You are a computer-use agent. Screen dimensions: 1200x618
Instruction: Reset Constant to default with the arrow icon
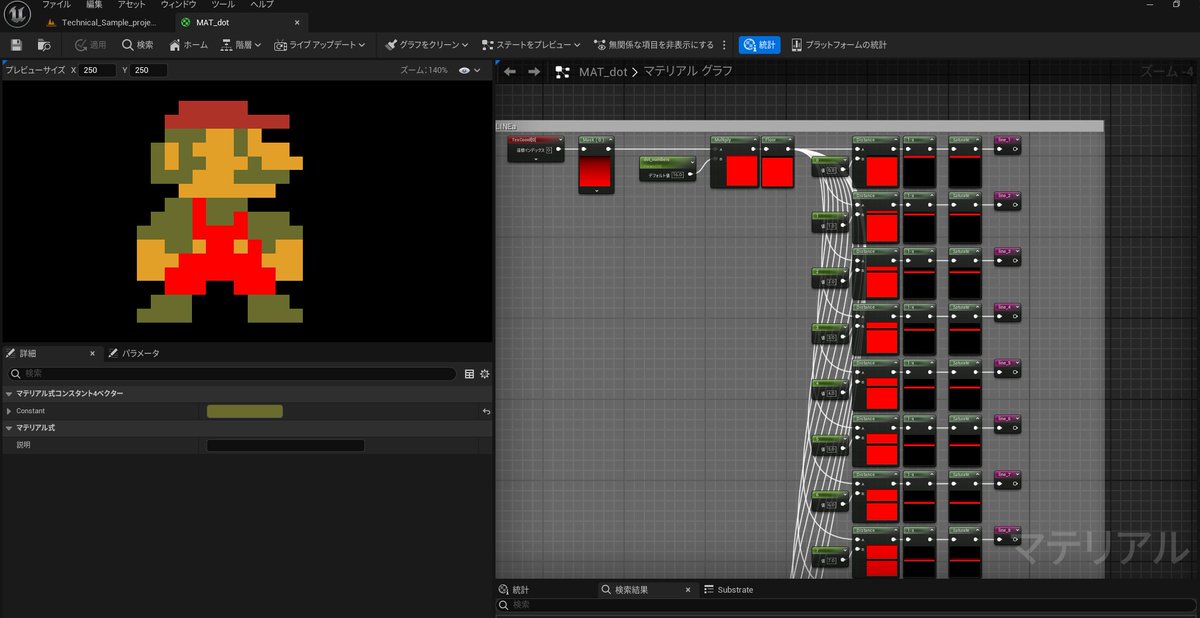[x=486, y=411]
